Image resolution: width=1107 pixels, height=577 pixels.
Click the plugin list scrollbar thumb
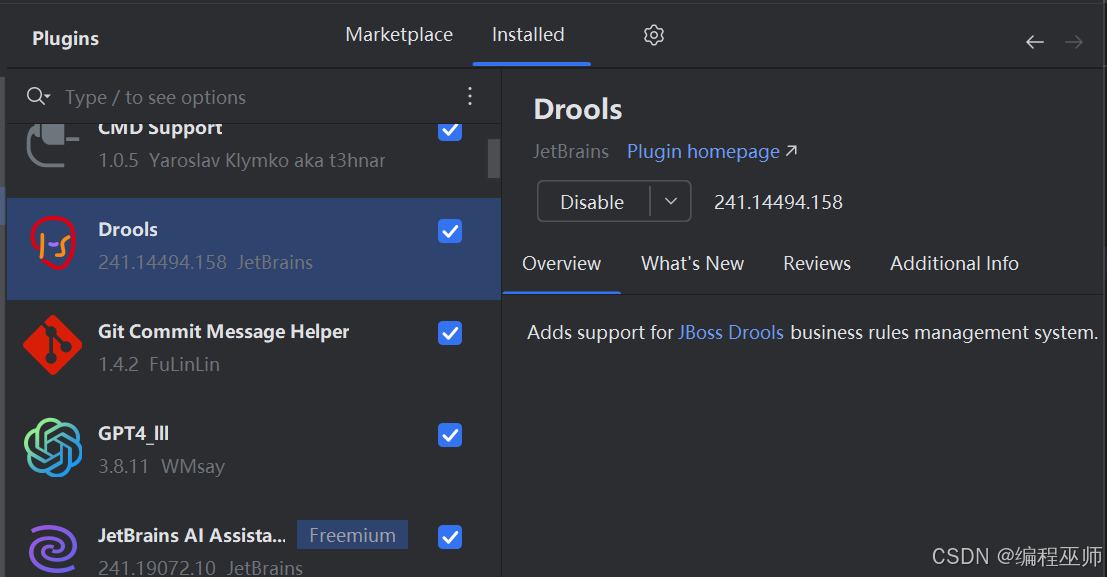point(493,158)
